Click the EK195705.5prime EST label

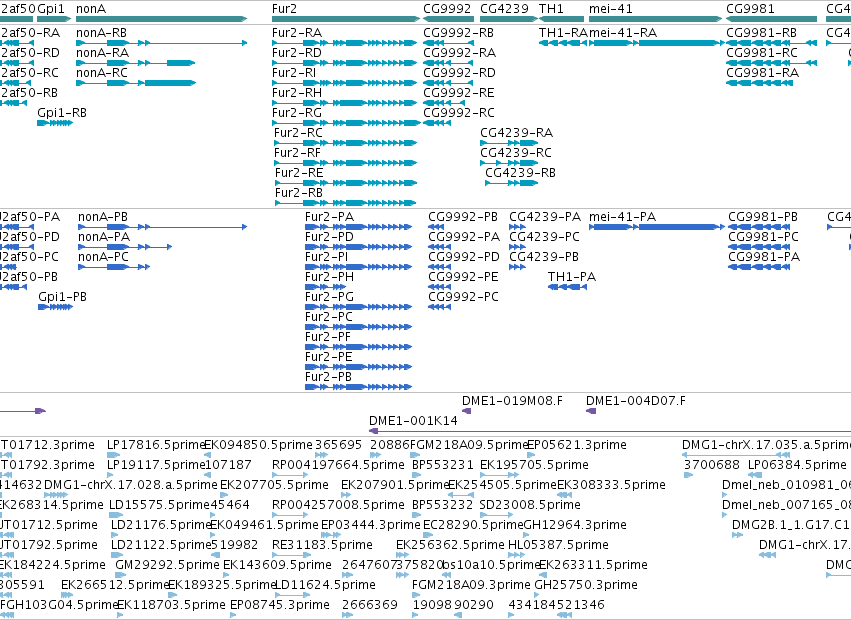pyautogui.click(x=535, y=465)
